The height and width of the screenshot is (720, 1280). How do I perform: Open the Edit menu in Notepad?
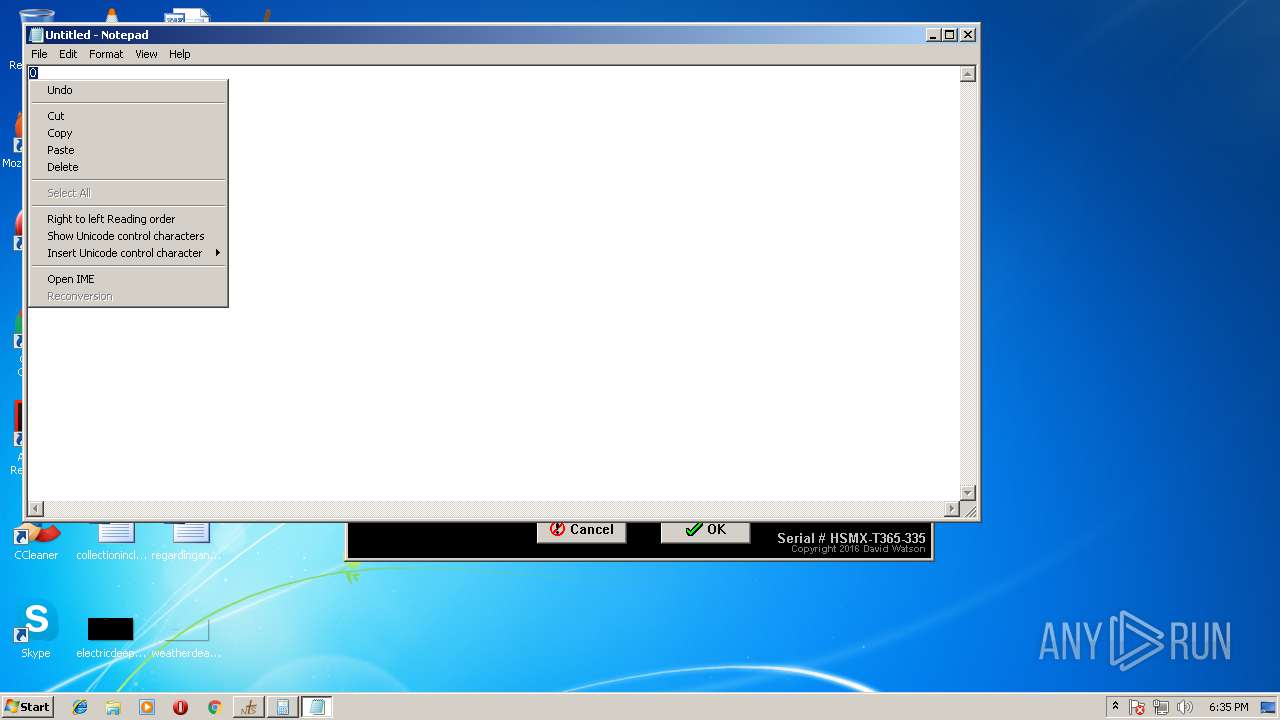[68, 54]
